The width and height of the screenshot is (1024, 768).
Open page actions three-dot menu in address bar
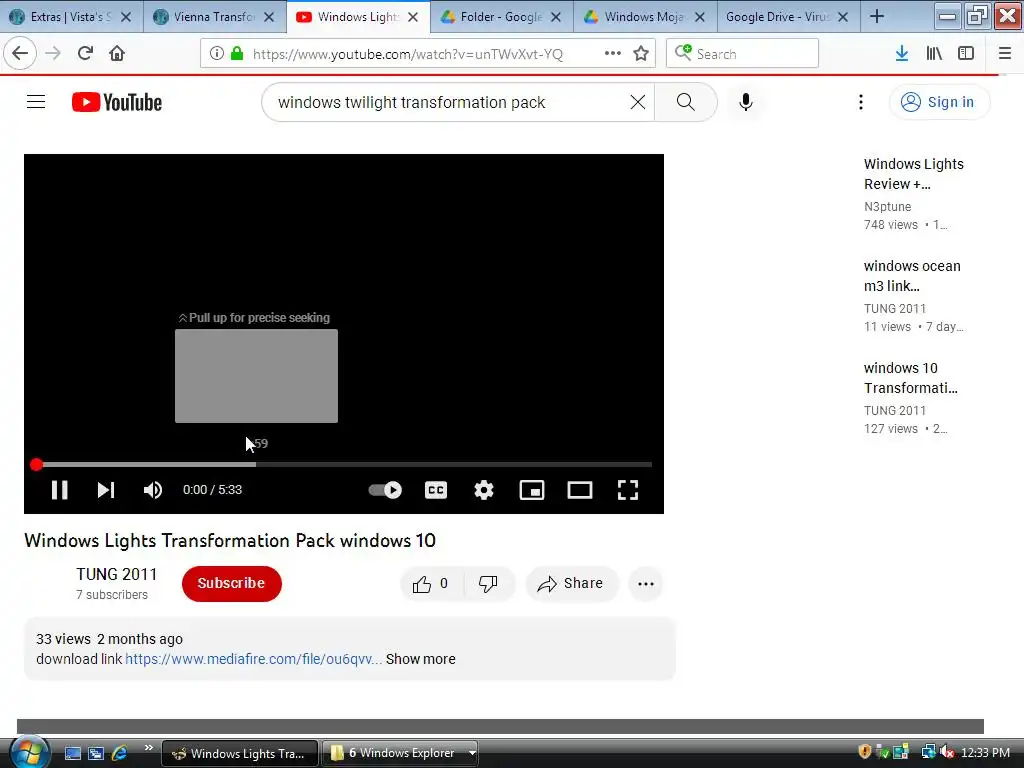[613, 54]
